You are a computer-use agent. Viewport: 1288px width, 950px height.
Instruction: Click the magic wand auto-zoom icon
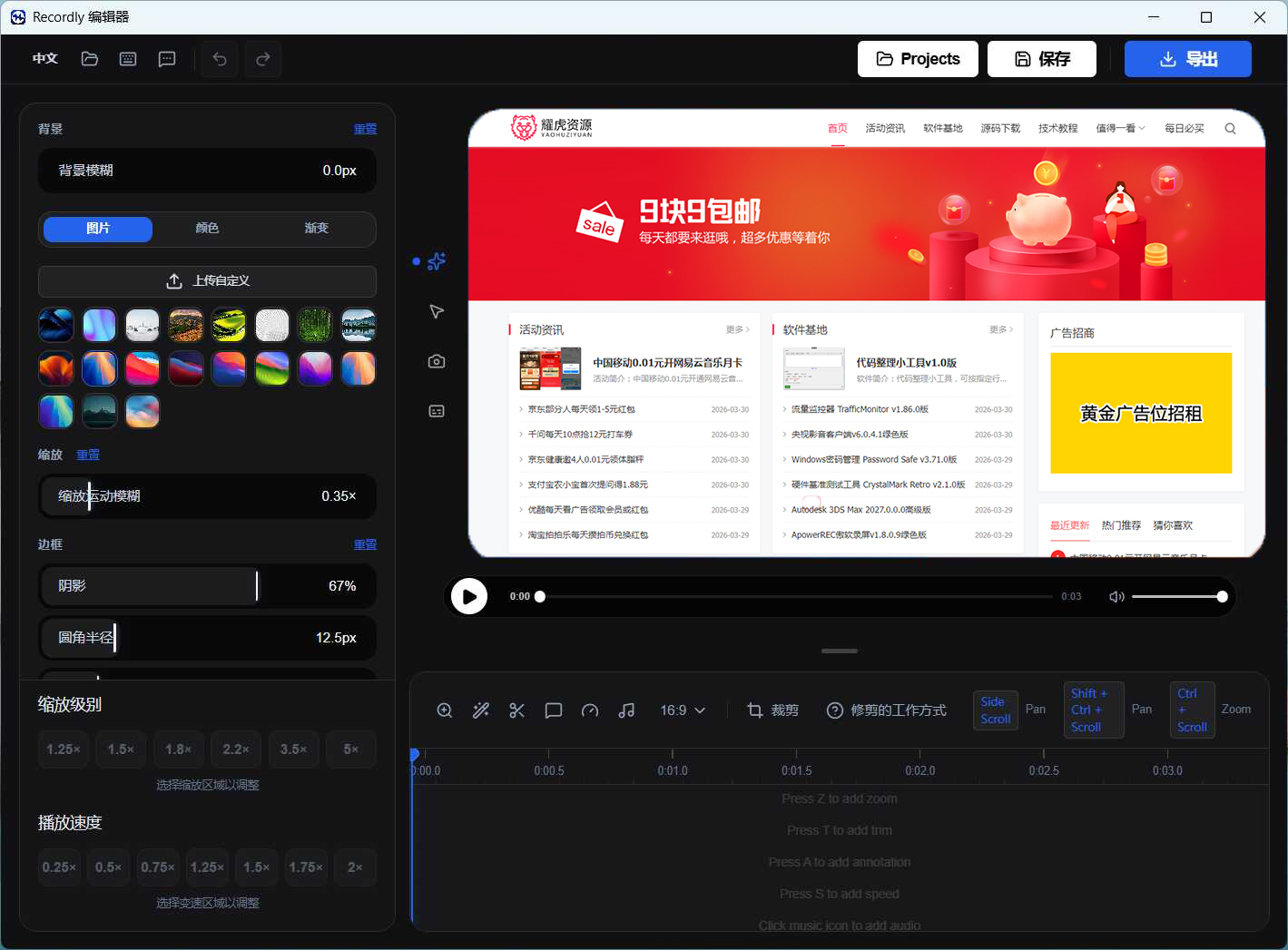481,710
